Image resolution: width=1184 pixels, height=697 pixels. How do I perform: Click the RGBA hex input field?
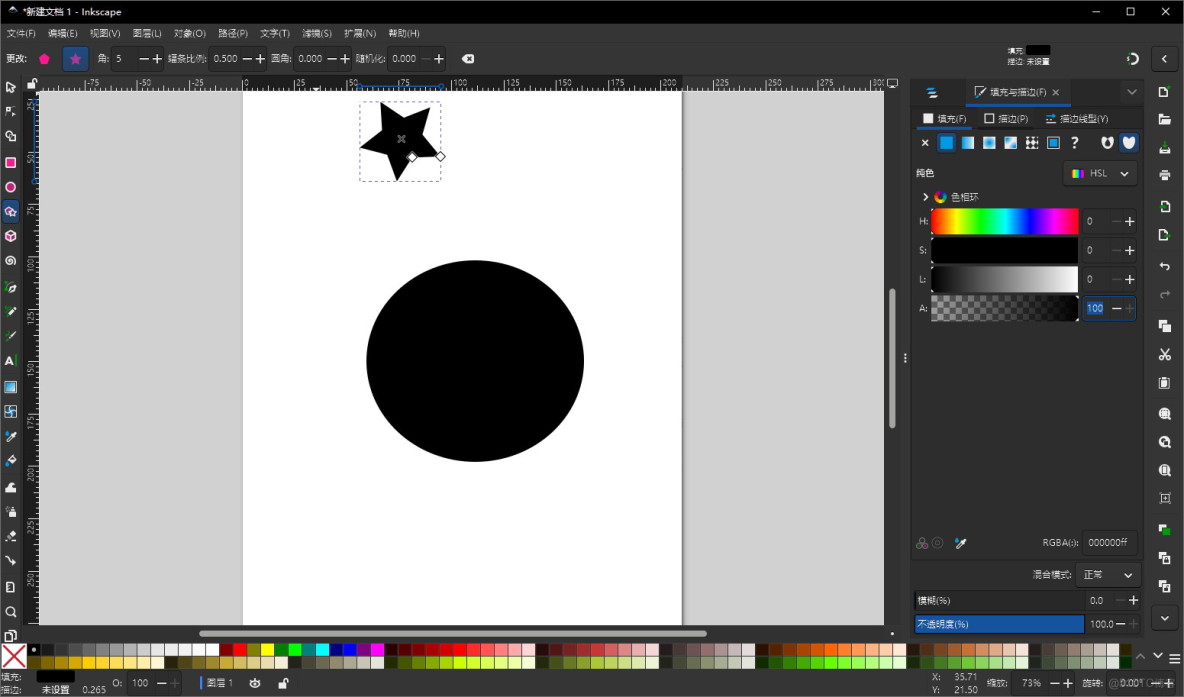[1109, 542]
